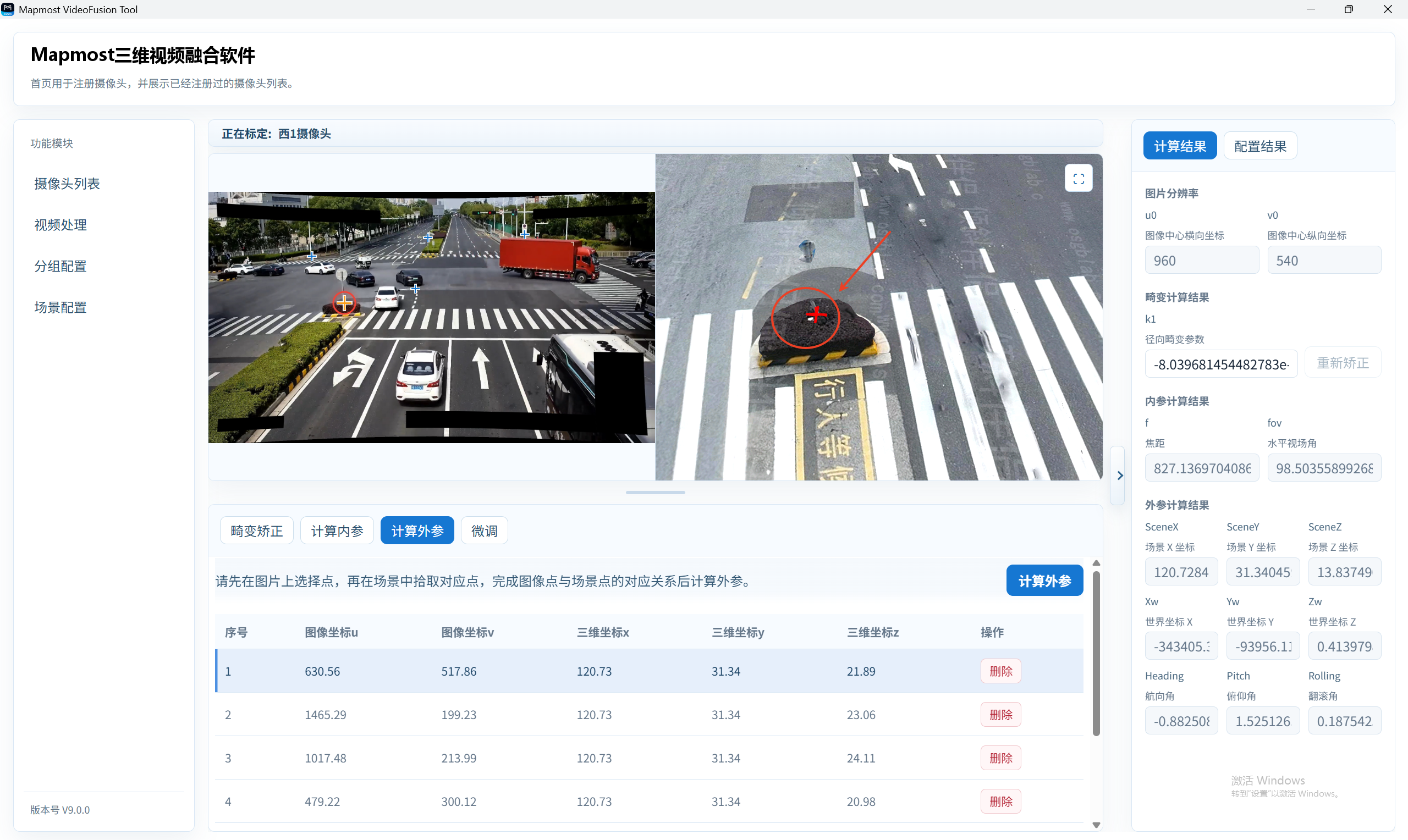Screen dimensions: 1408x840
Task: Switch to 计算内参 tab
Action: [x=337, y=530]
